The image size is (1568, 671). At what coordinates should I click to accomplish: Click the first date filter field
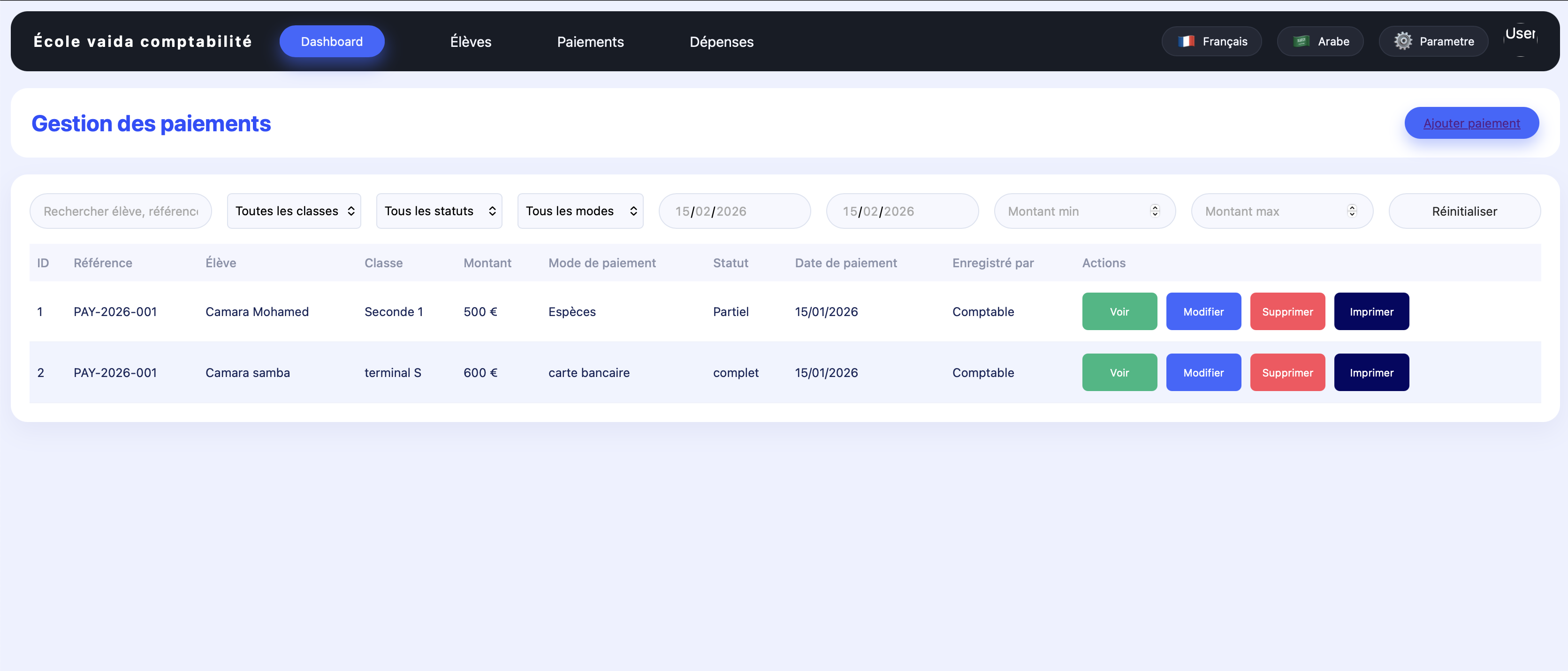[x=735, y=211]
